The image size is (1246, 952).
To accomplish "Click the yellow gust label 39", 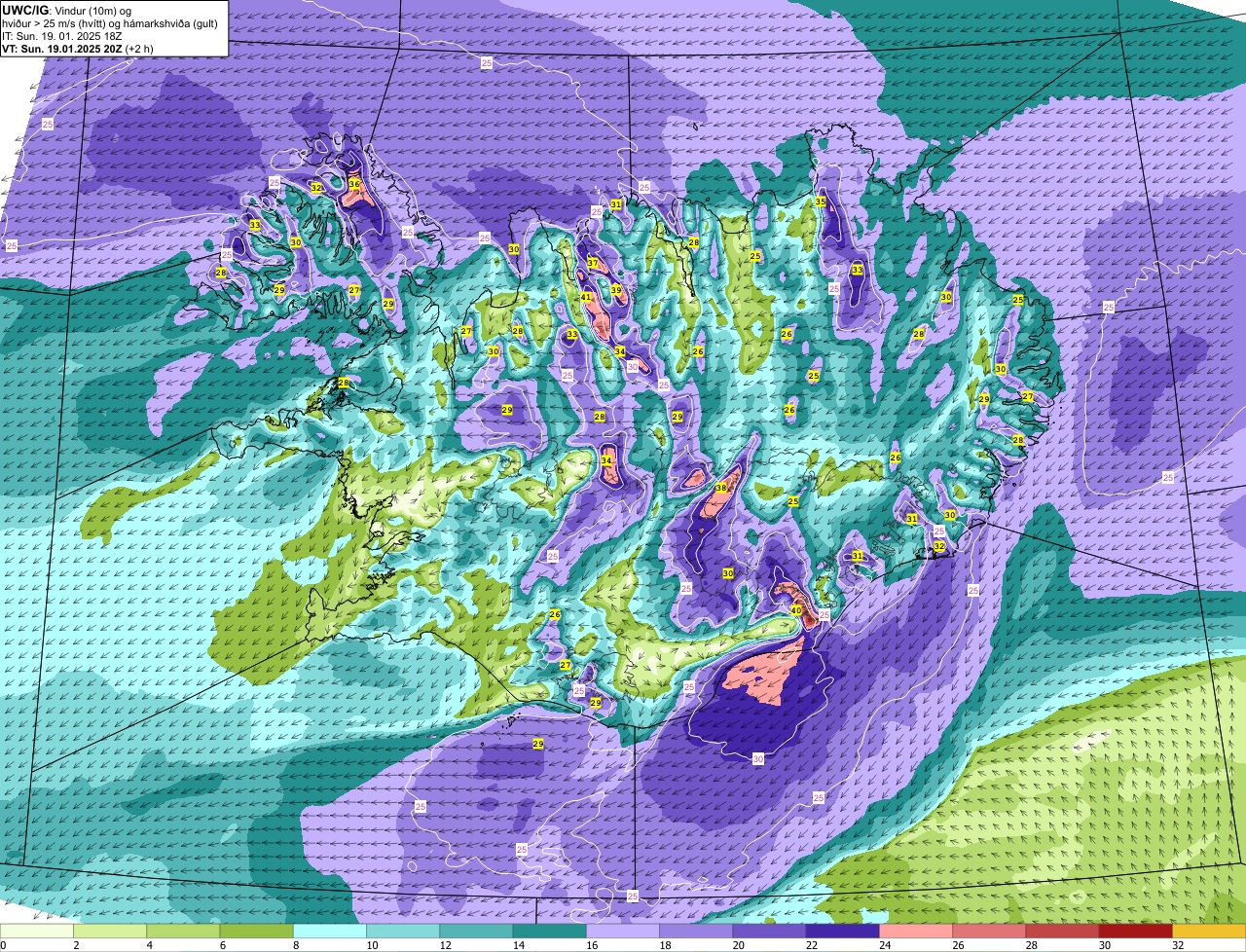I will pyautogui.click(x=615, y=290).
